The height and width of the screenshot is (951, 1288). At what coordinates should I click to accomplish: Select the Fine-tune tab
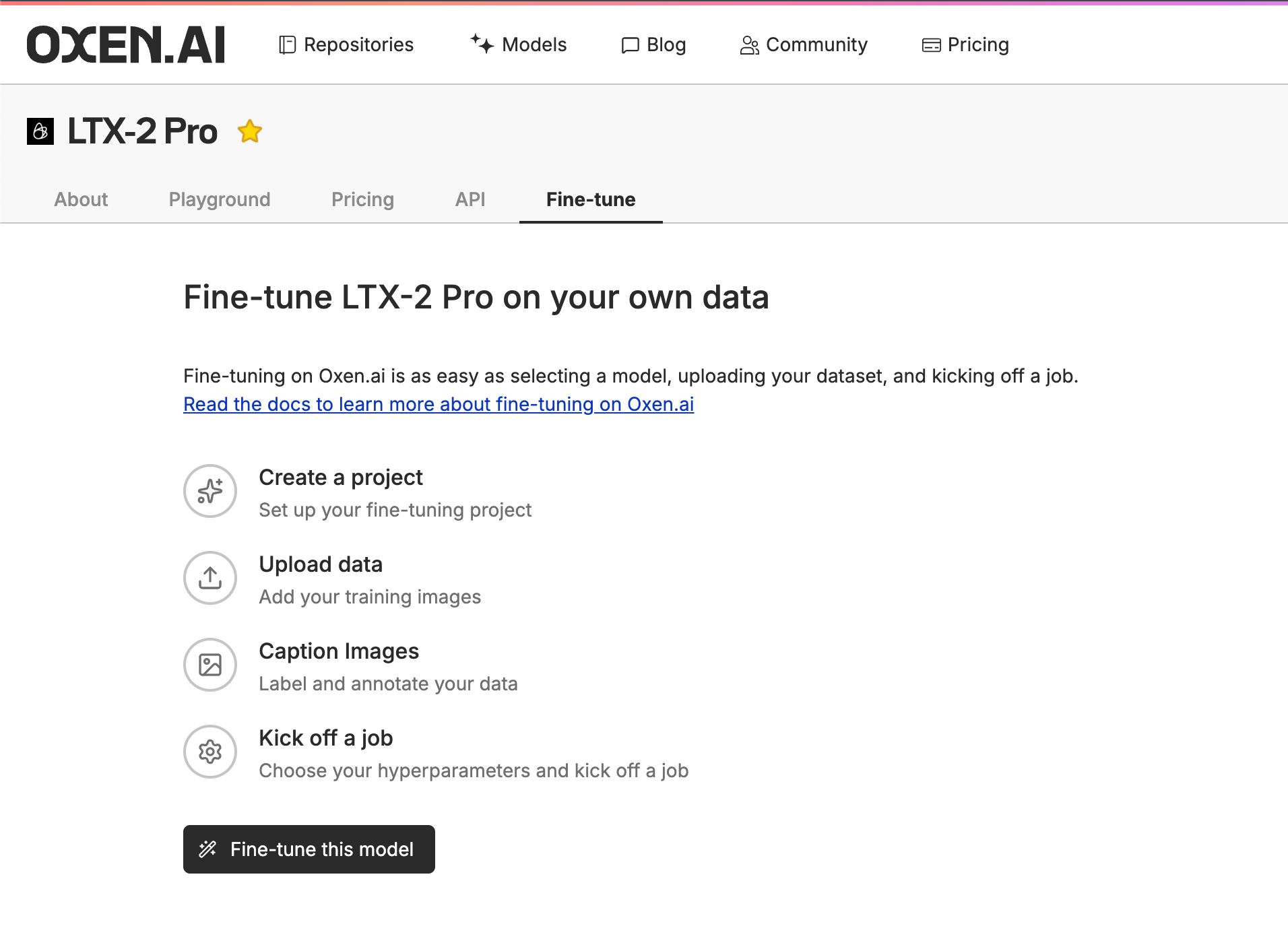tap(591, 199)
